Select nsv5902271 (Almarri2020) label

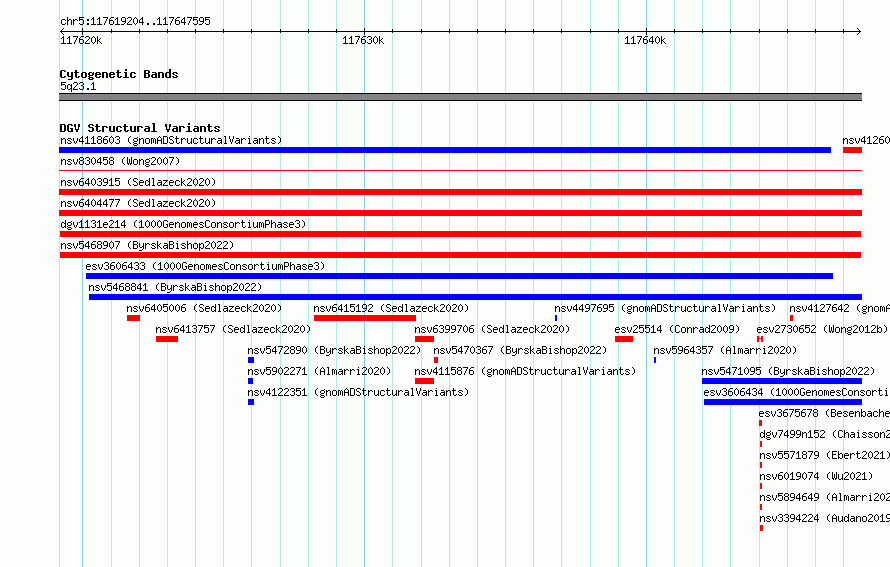point(319,371)
